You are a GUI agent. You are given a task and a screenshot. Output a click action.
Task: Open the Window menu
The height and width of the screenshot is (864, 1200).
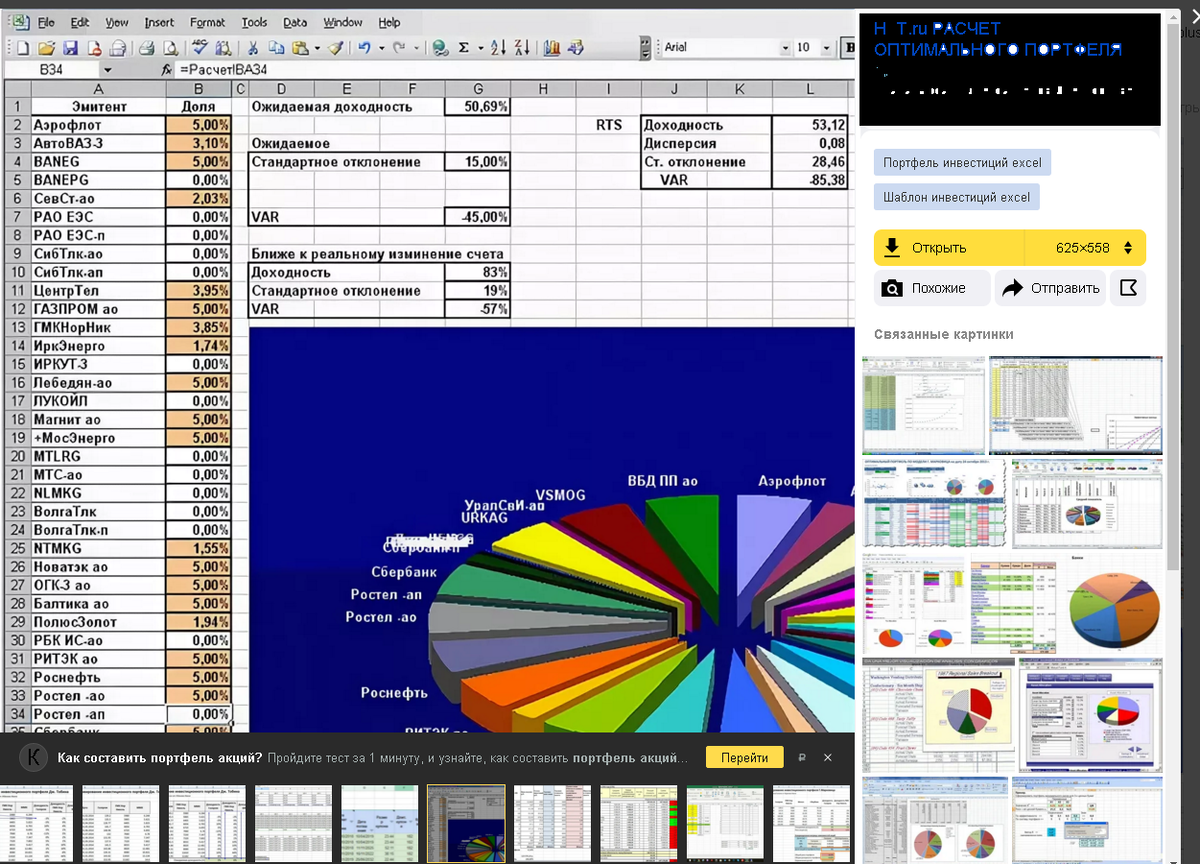[343, 22]
